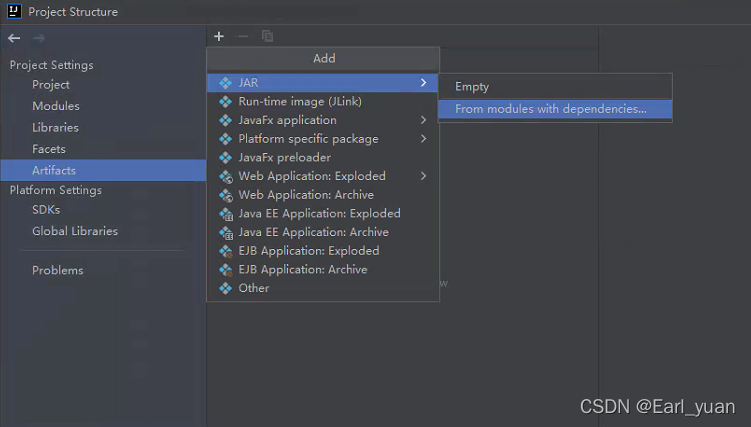The image size is (751, 427).
Task: Expand Web Application: Exploded submenu arrow
Action: pyautogui.click(x=424, y=176)
